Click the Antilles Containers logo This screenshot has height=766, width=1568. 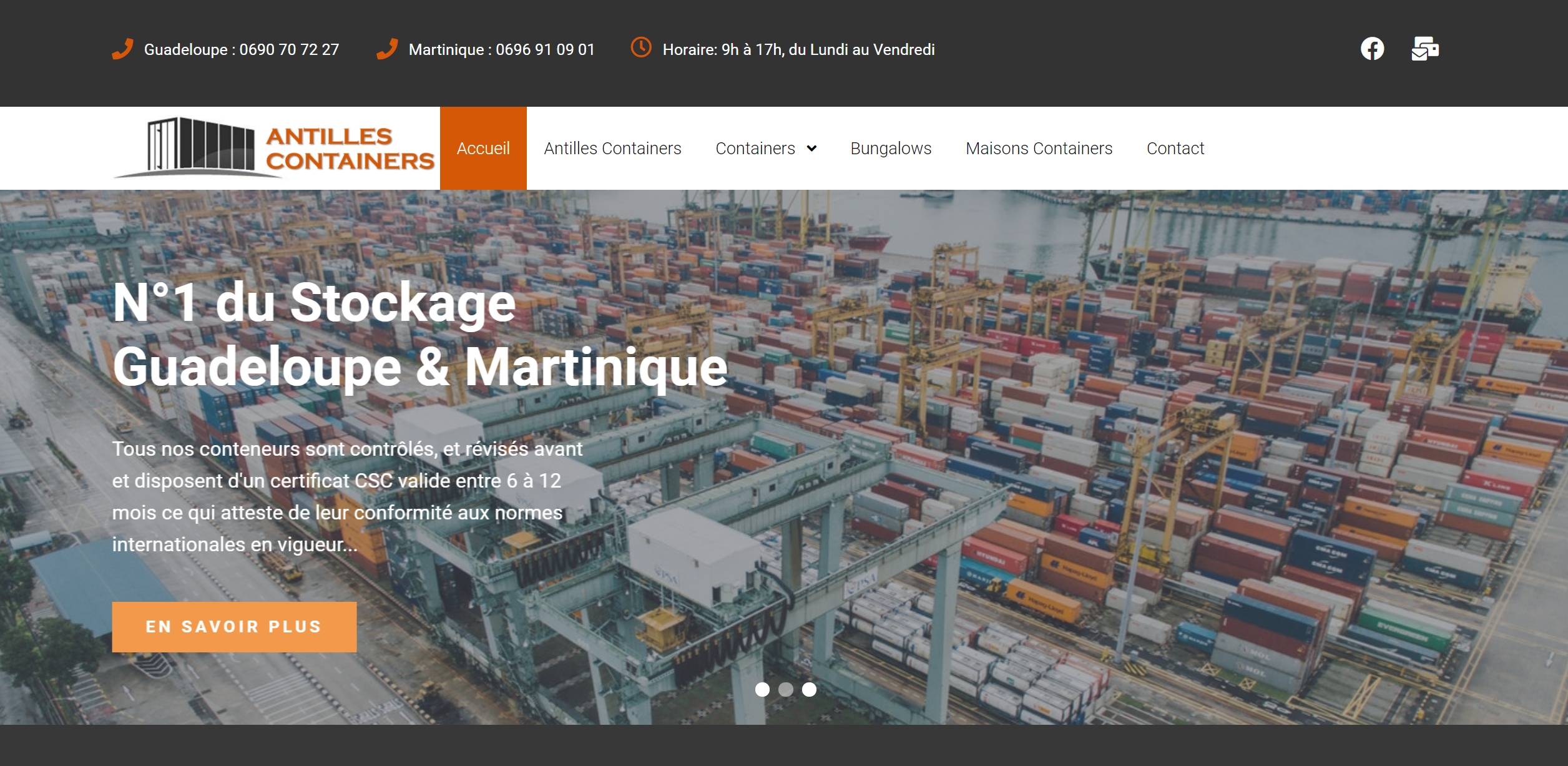(x=275, y=148)
